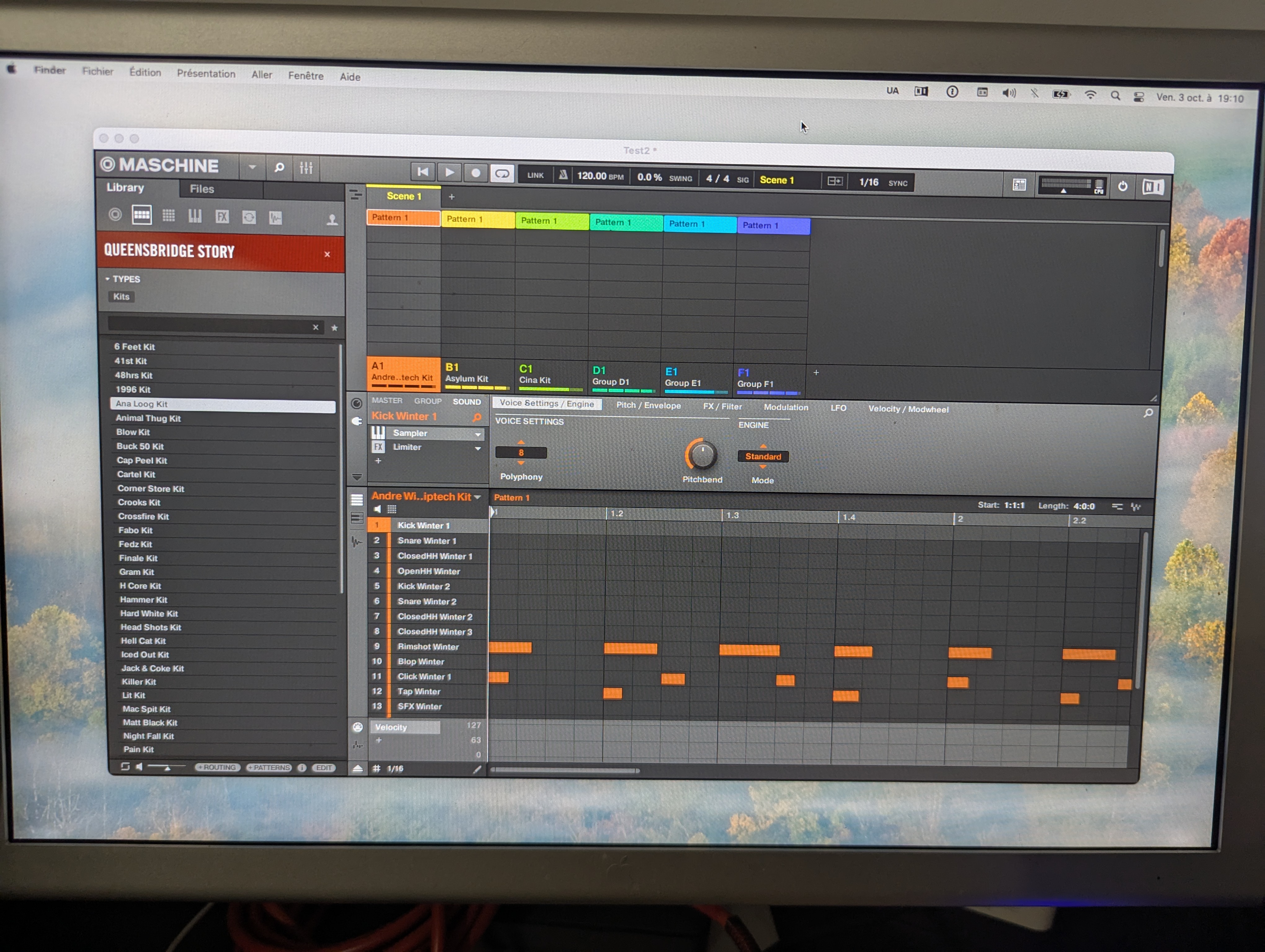The width and height of the screenshot is (1265, 952).
Task: Click the Samples waveform browser icon
Action: 276,218
